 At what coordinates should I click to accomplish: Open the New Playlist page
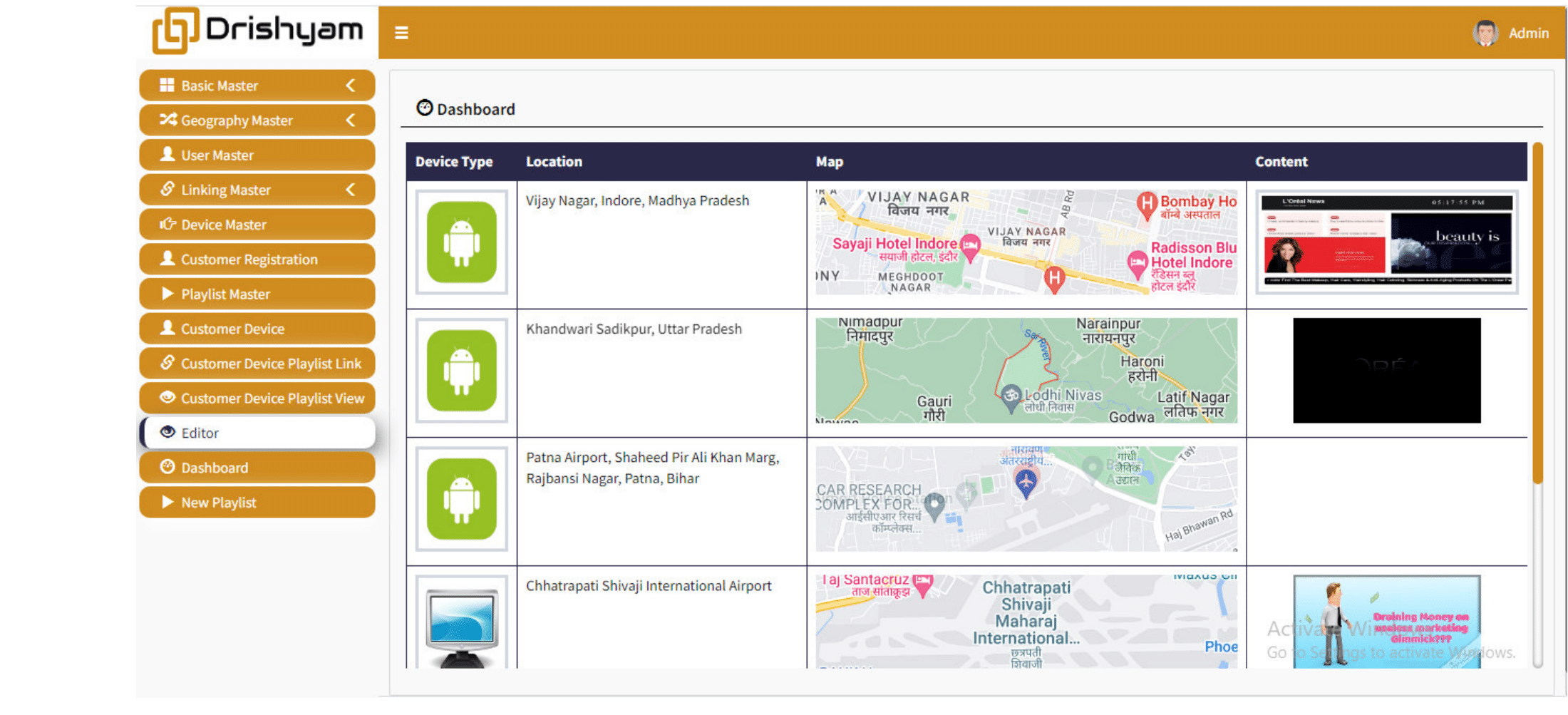click(x=257, y=503)
